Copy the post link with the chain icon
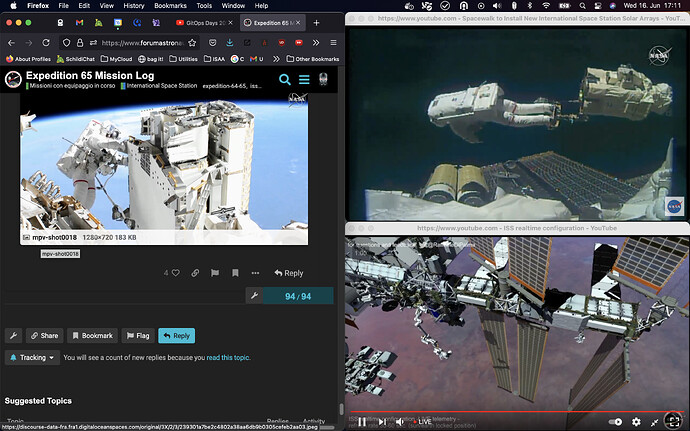Image resolution: width=690 pixels, height=431 pixels. (x=195, y=273)
